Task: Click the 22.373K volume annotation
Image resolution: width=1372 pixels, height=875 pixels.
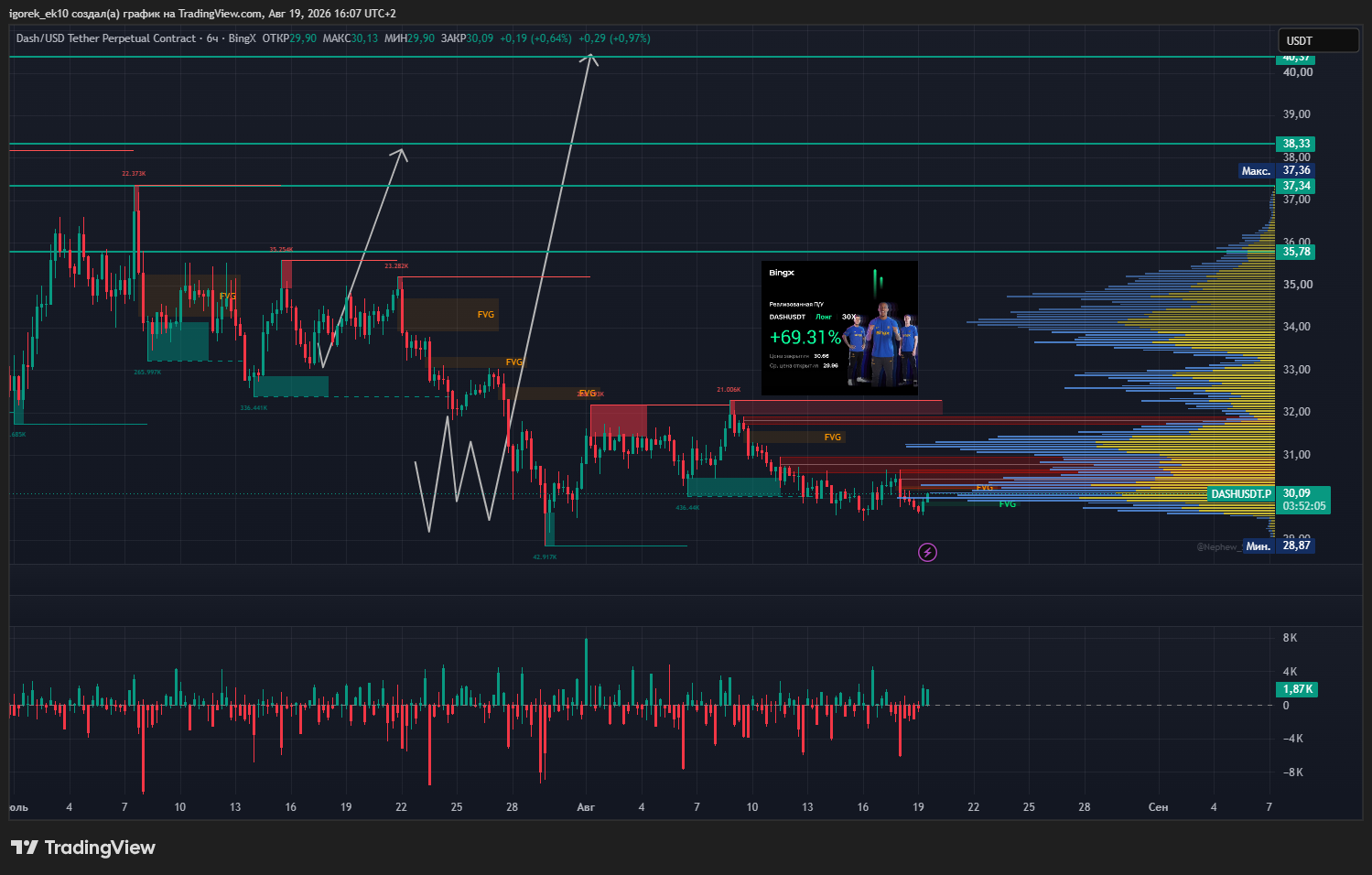Action: [x=134, y=174]
